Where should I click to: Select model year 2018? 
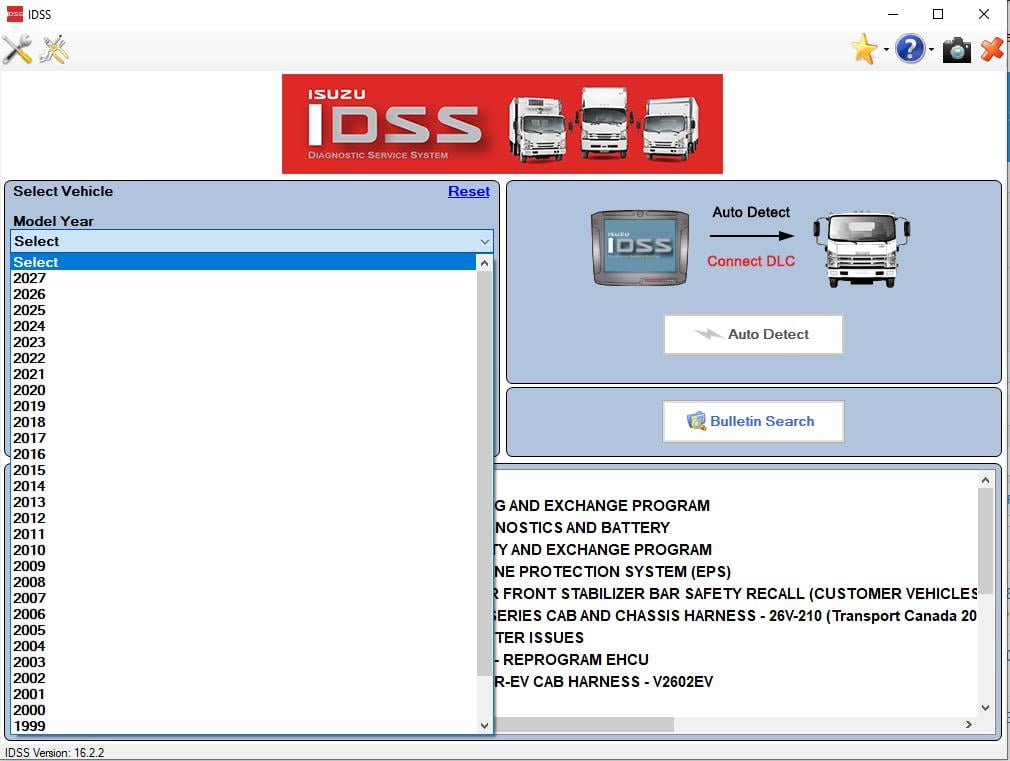point(243,422)
